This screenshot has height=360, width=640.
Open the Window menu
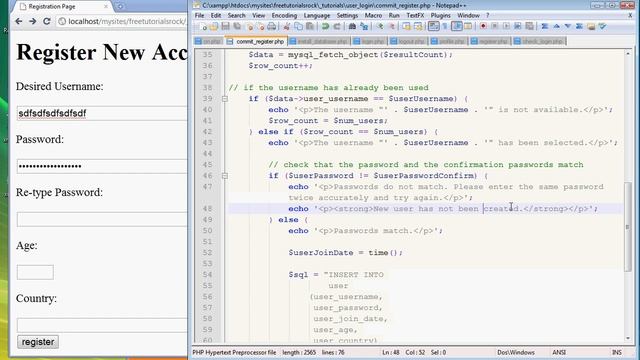pyautogui.click(x=469, y=16)
